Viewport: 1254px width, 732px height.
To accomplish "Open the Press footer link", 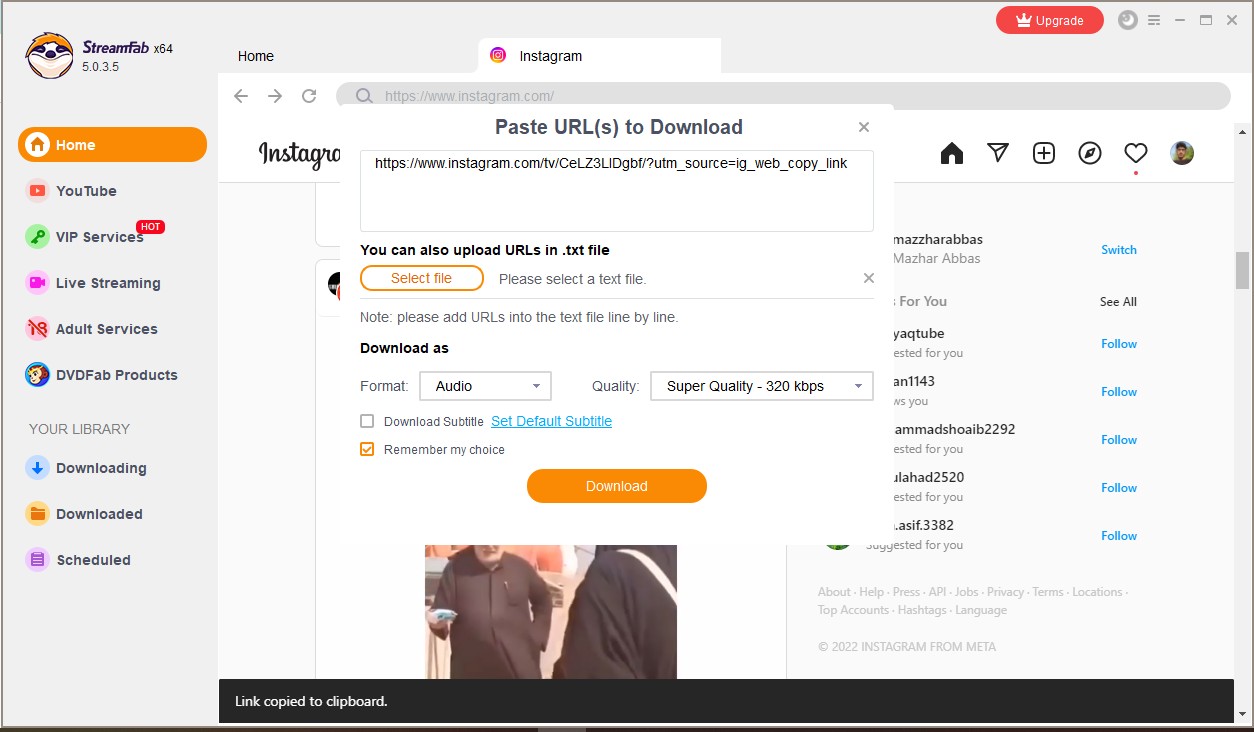I will pyautogui.click(x=906, y=592).
